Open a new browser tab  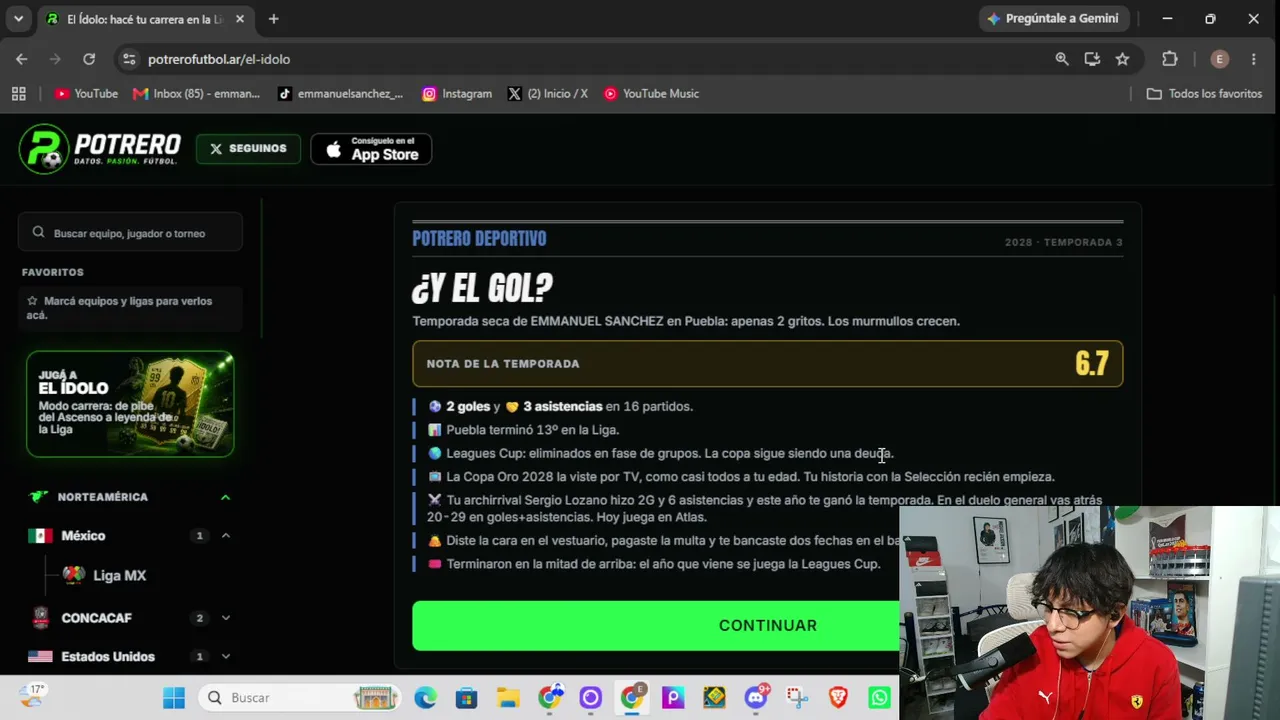(274, 19)
